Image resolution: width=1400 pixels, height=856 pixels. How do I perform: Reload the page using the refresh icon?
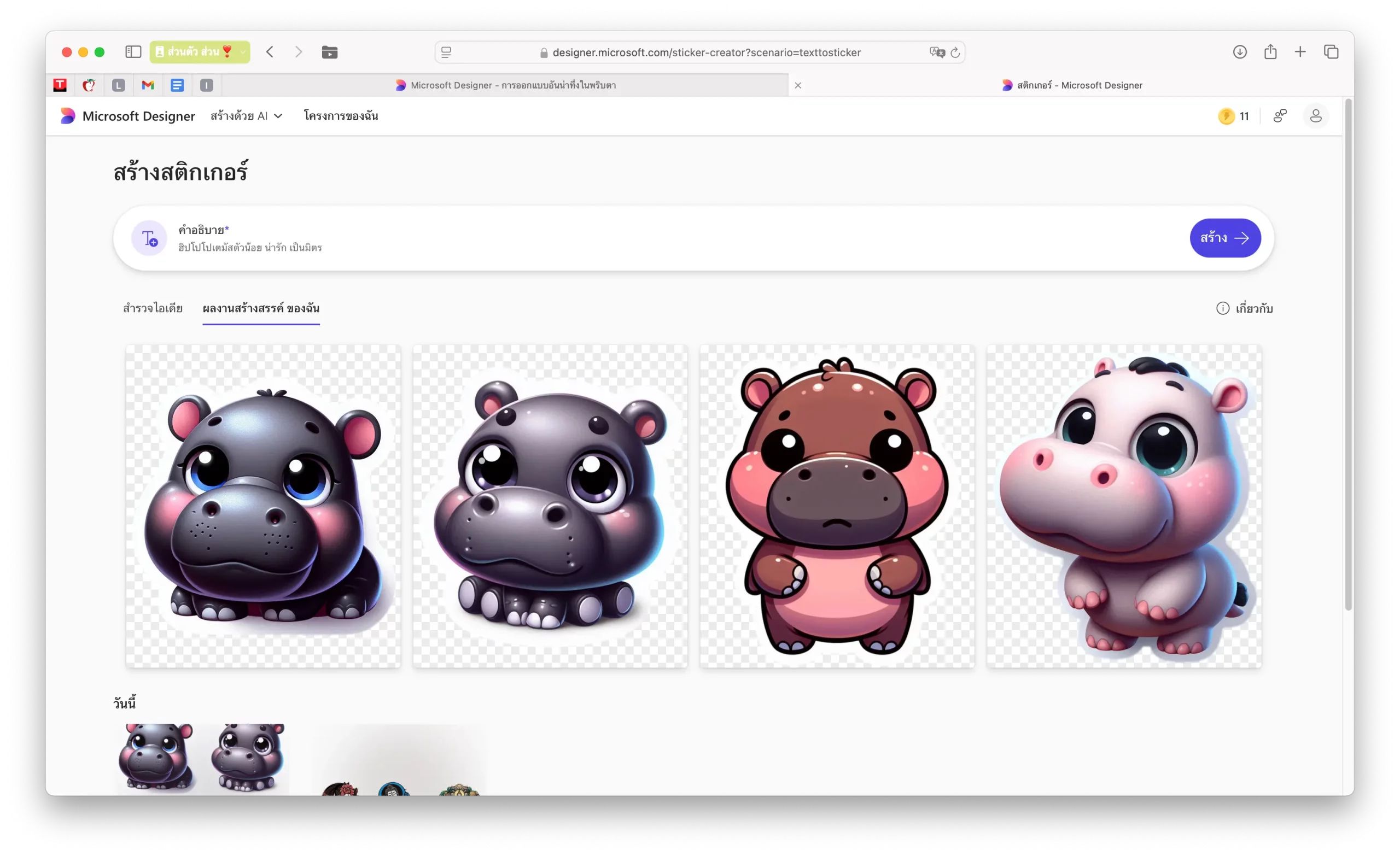click(x=955, y=52)
